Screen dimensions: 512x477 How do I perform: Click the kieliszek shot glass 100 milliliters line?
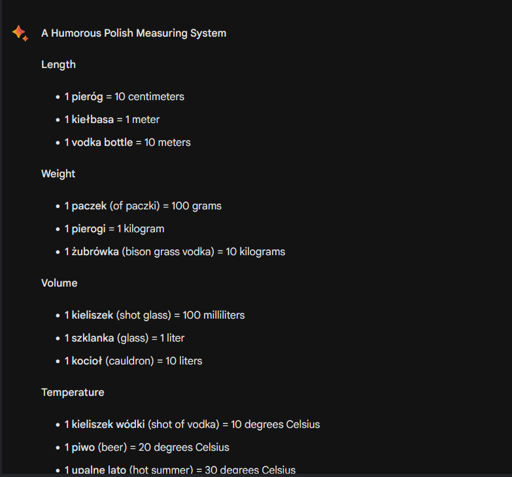point(155,315)
